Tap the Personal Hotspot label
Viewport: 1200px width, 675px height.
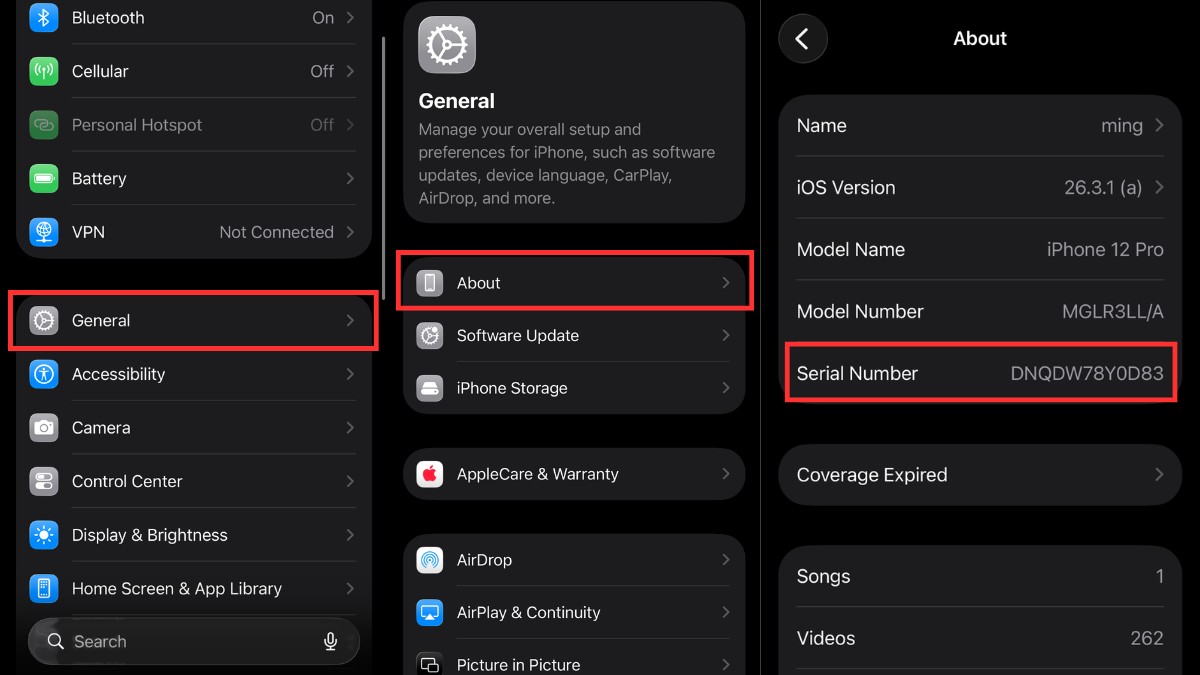[x=137, y=125]
